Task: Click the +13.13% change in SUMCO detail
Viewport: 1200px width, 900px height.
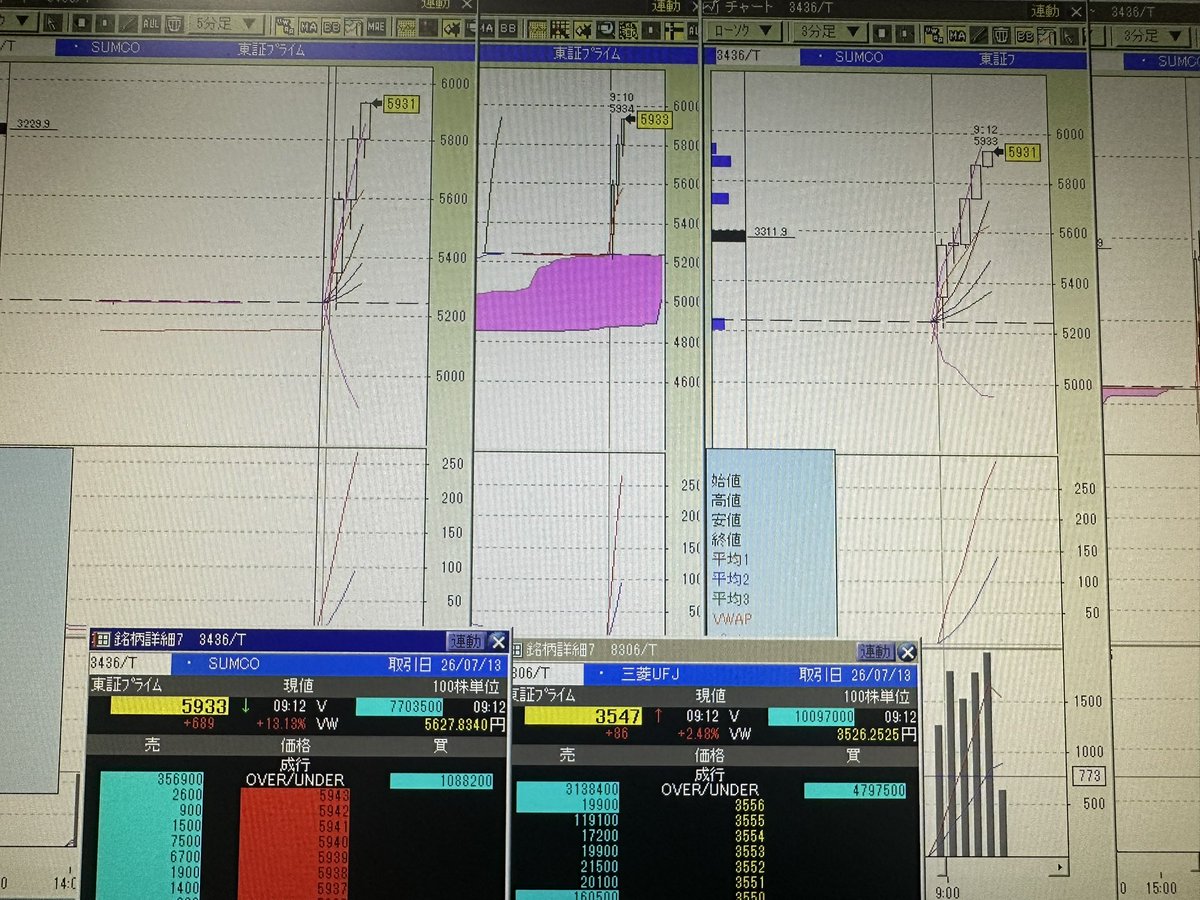Action: pyautogui.click(x=282, y=724)
